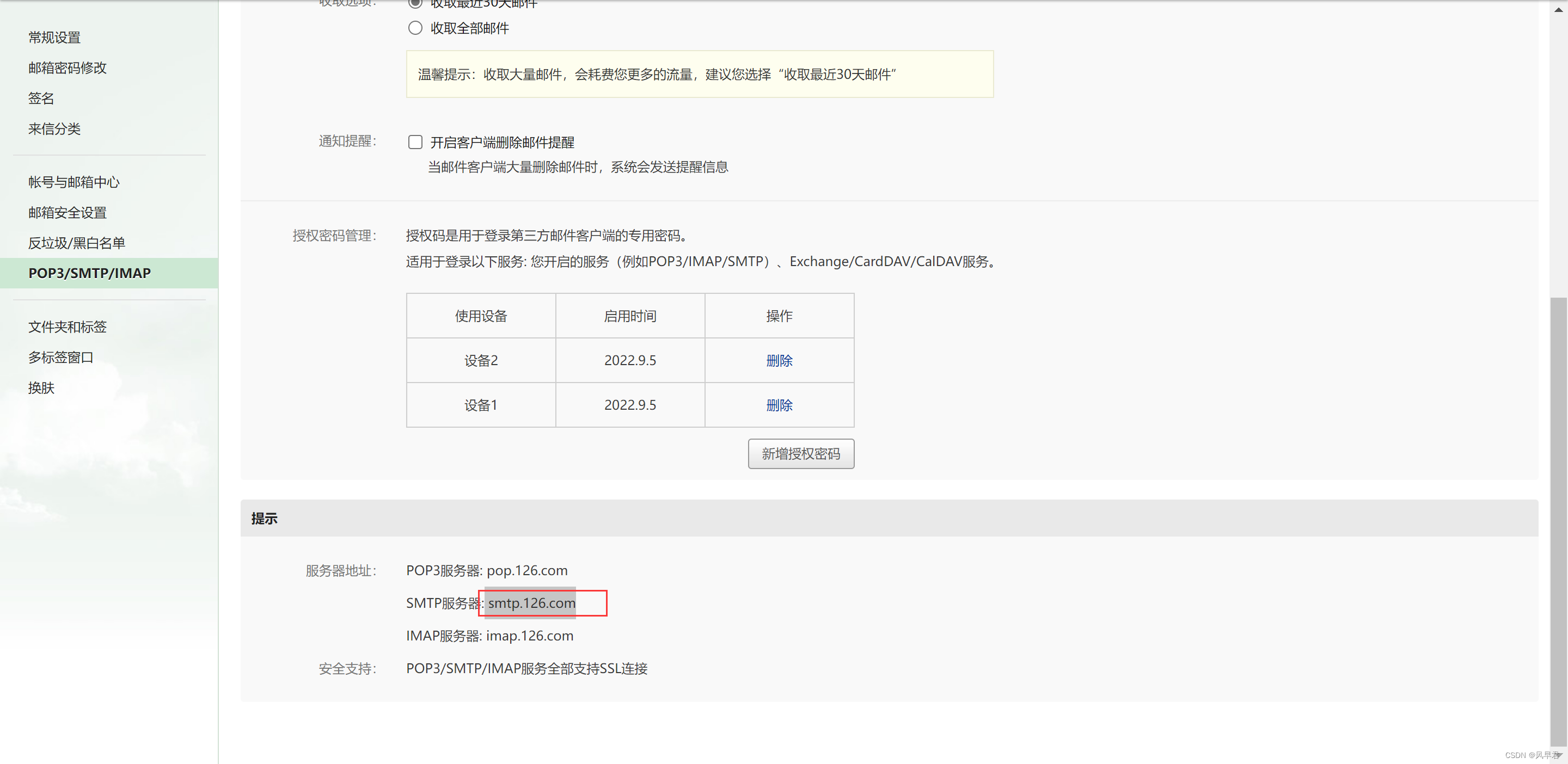Select the 收取最近30天邮件 radio button
1568x764 pixels.
click(415, 3)
